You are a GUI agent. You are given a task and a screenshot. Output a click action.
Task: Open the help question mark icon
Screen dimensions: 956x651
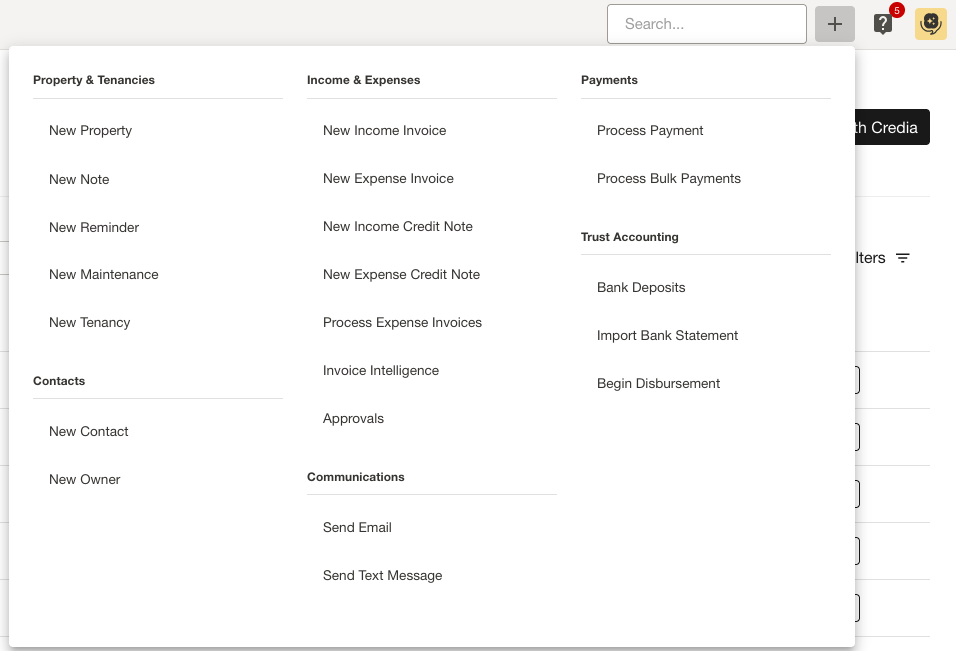coord(883,24)
